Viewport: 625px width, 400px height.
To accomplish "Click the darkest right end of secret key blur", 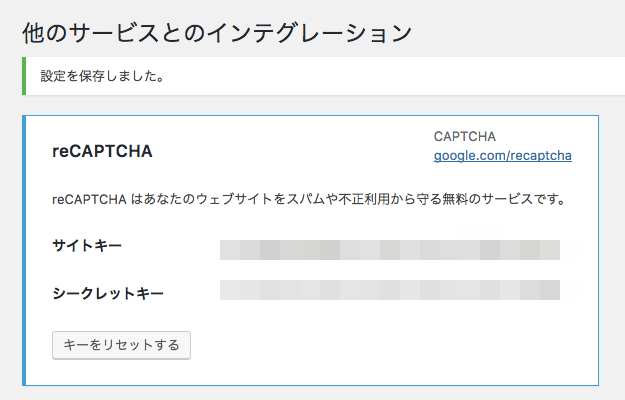I will pyautogui.click(x=550, y=290).
